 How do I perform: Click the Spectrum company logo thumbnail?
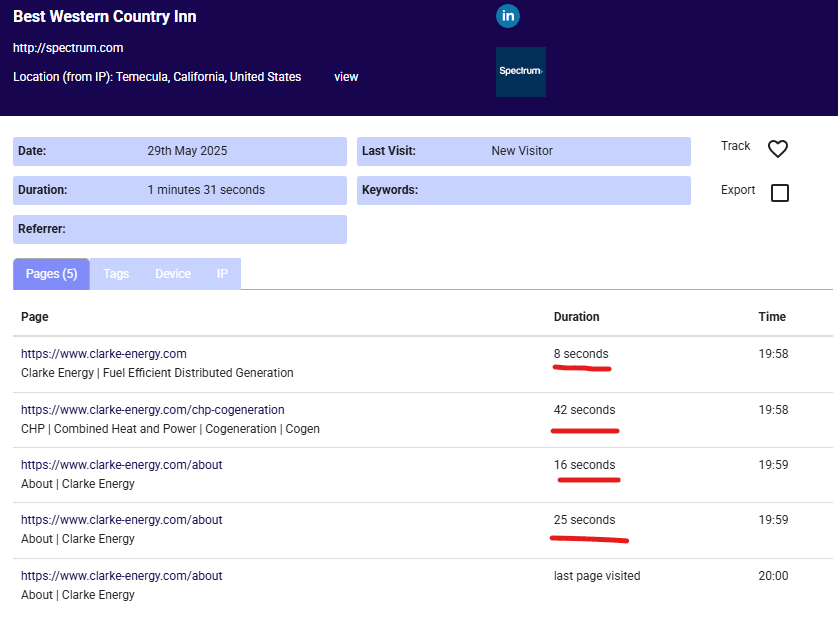(521, 72)
